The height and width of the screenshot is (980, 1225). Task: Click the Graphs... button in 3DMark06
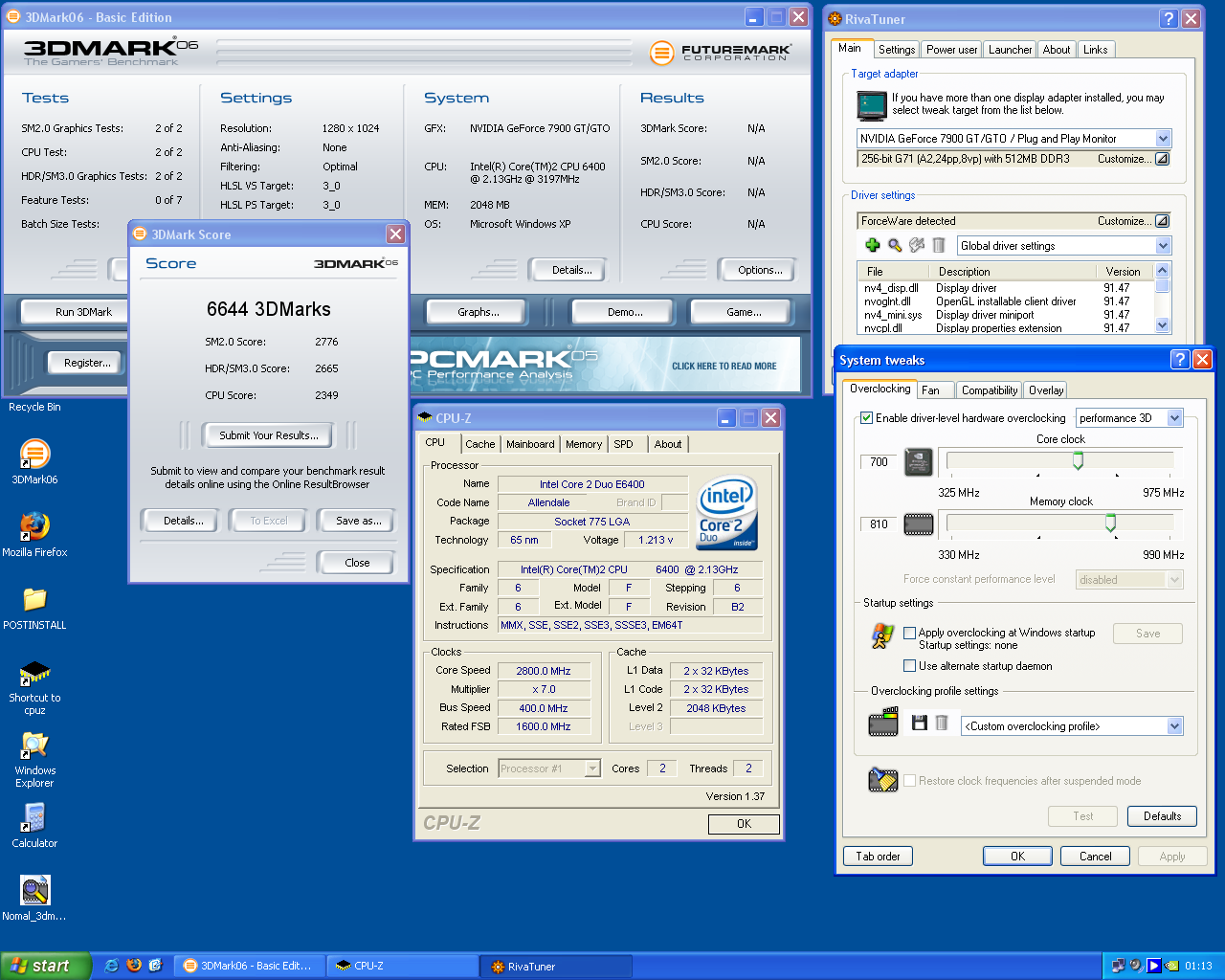478,312
